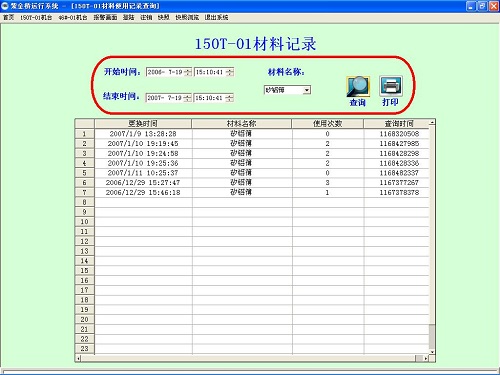
Task: Click the application icon in title bar
Action: (x=5, y=6)
